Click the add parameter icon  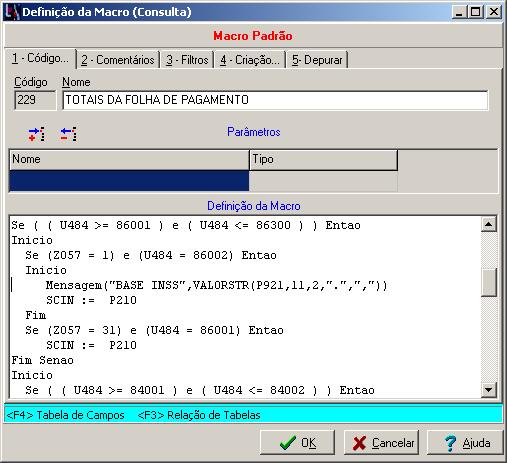[37, 134]
